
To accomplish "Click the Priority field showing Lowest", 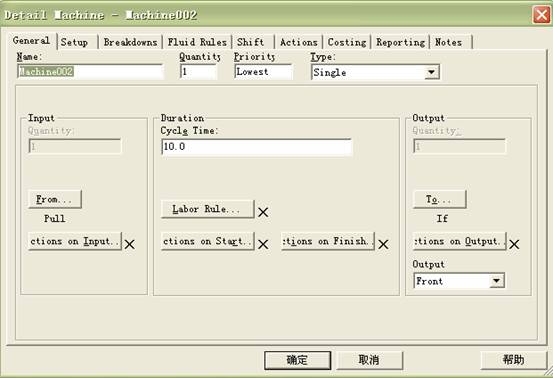I will pyautogui.click(x=263, y=72).
